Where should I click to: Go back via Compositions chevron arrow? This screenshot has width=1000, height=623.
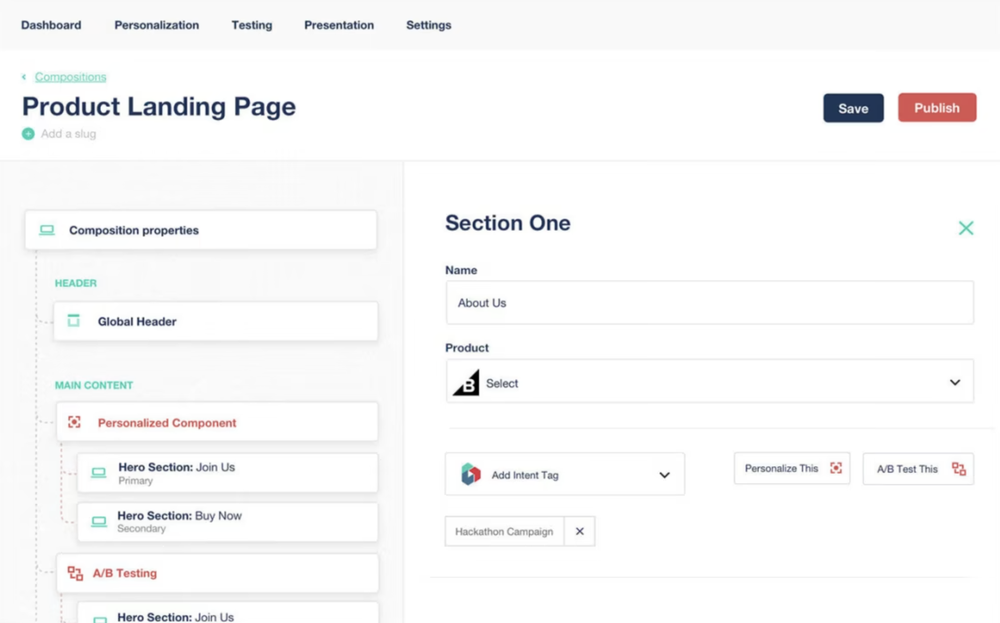coord(24,77)
